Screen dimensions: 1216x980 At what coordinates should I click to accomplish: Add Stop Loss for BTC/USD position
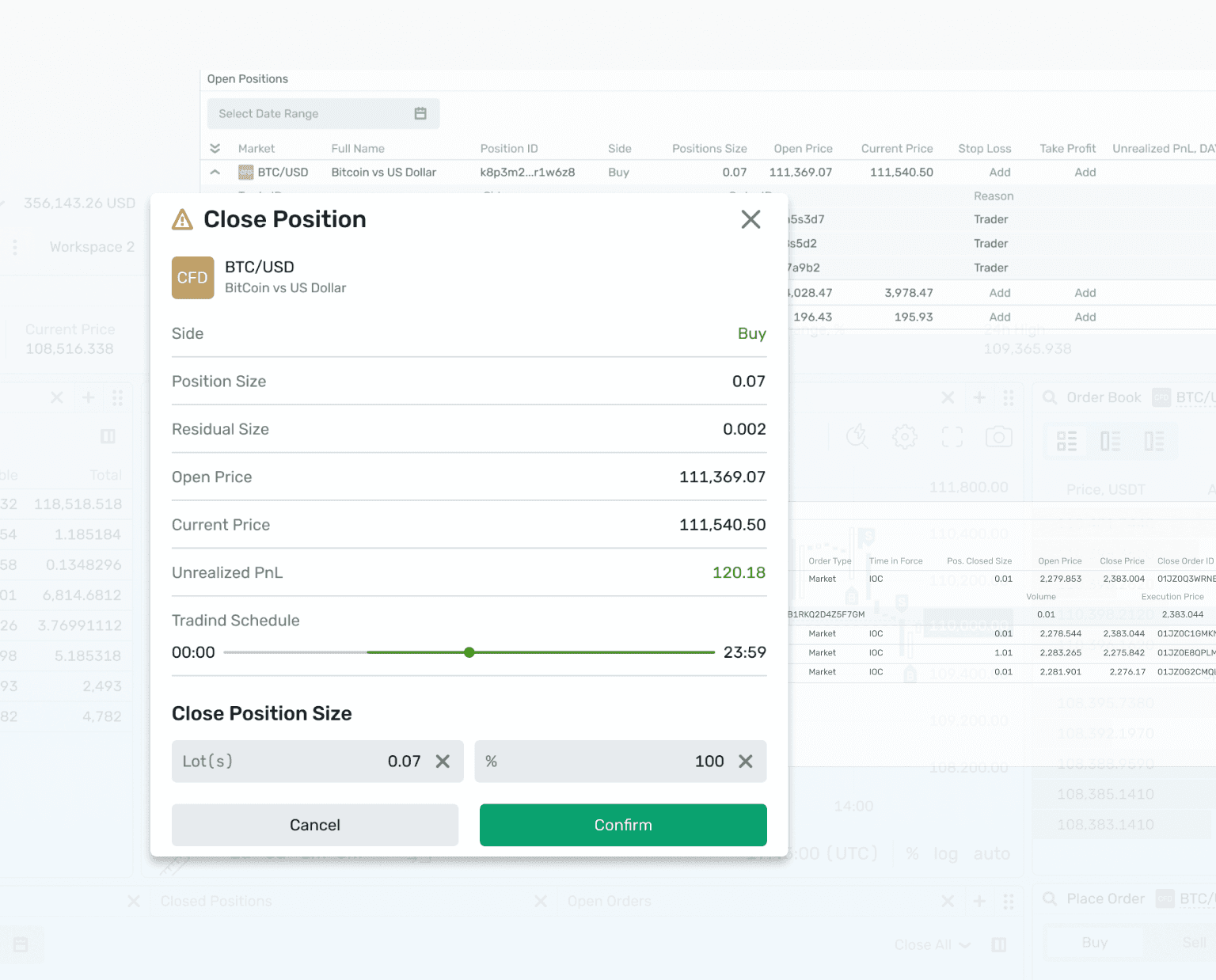(x=1000, y=172)
